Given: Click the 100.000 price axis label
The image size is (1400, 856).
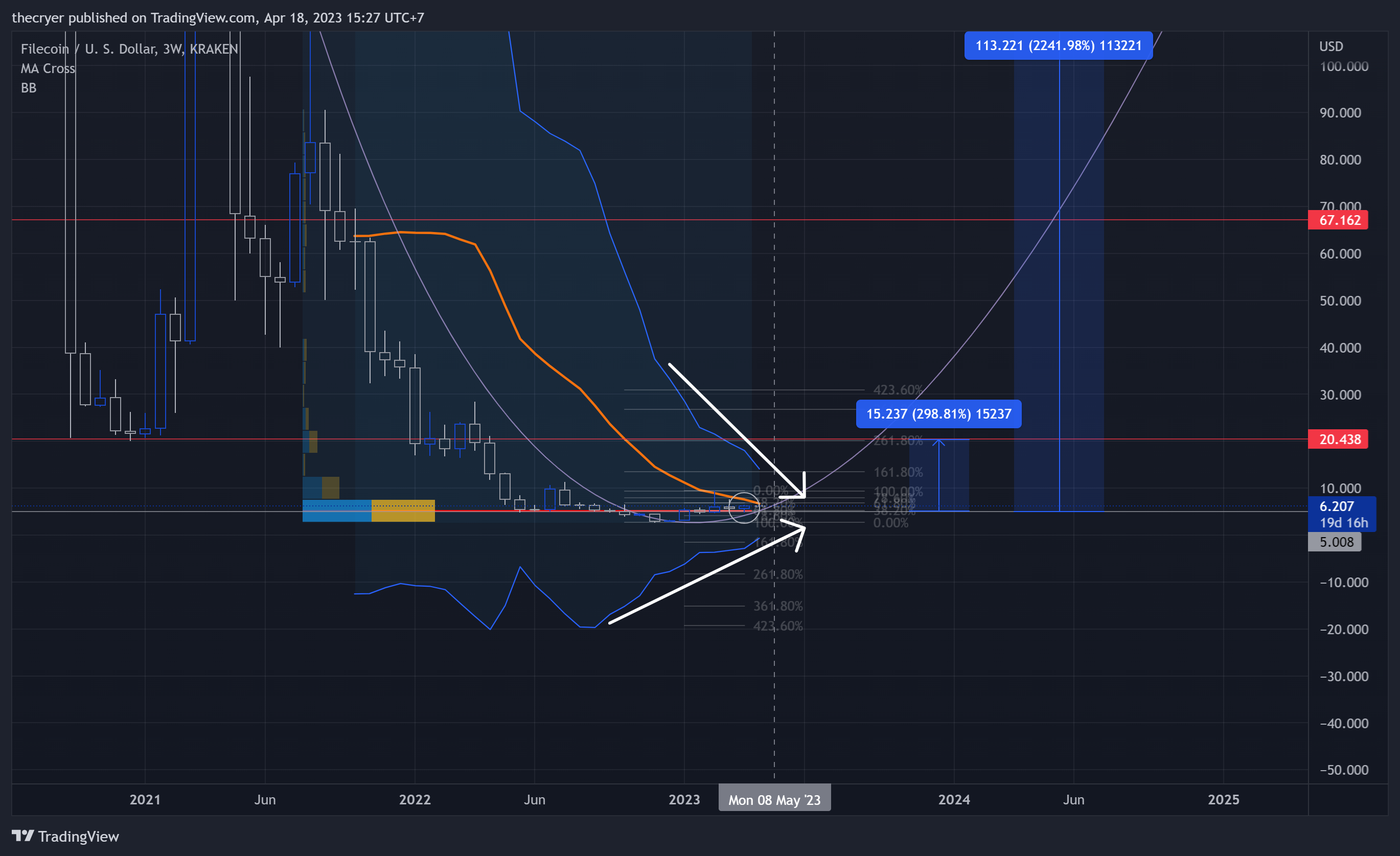Looking at the screenshot, I should pyautogui.click(x=1344, y=66).
